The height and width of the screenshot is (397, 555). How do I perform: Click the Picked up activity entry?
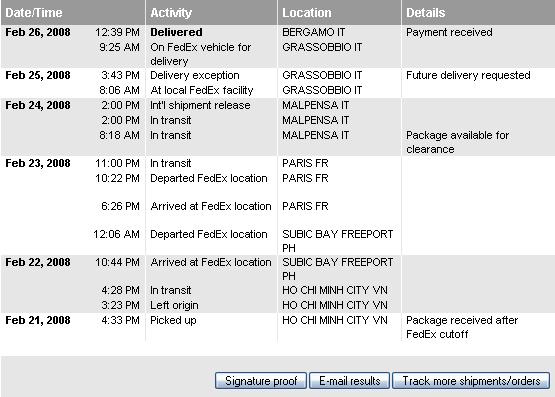[173, 321]
